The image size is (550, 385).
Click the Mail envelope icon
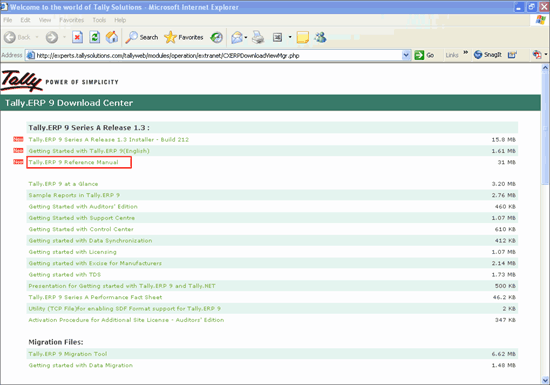(237, 37)
